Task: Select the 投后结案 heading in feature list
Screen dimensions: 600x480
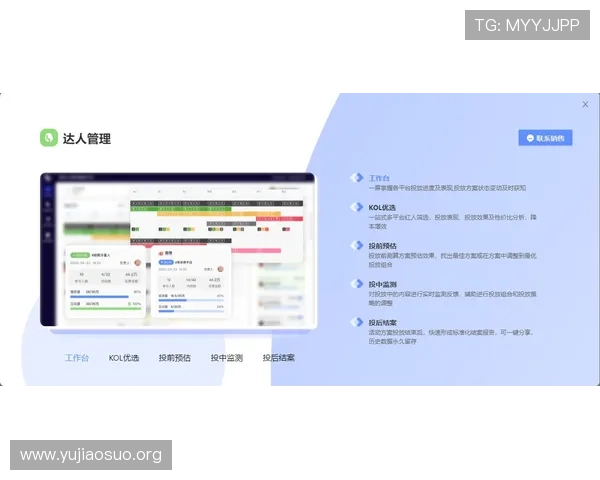Action: pos(382,322)
